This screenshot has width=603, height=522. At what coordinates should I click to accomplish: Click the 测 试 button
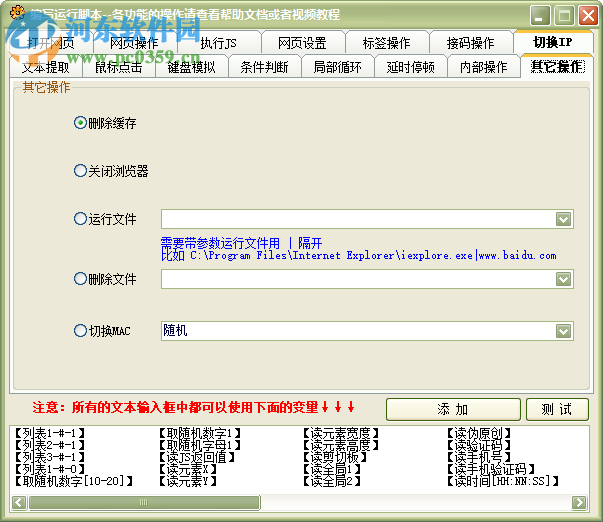(x=557, y=409)
